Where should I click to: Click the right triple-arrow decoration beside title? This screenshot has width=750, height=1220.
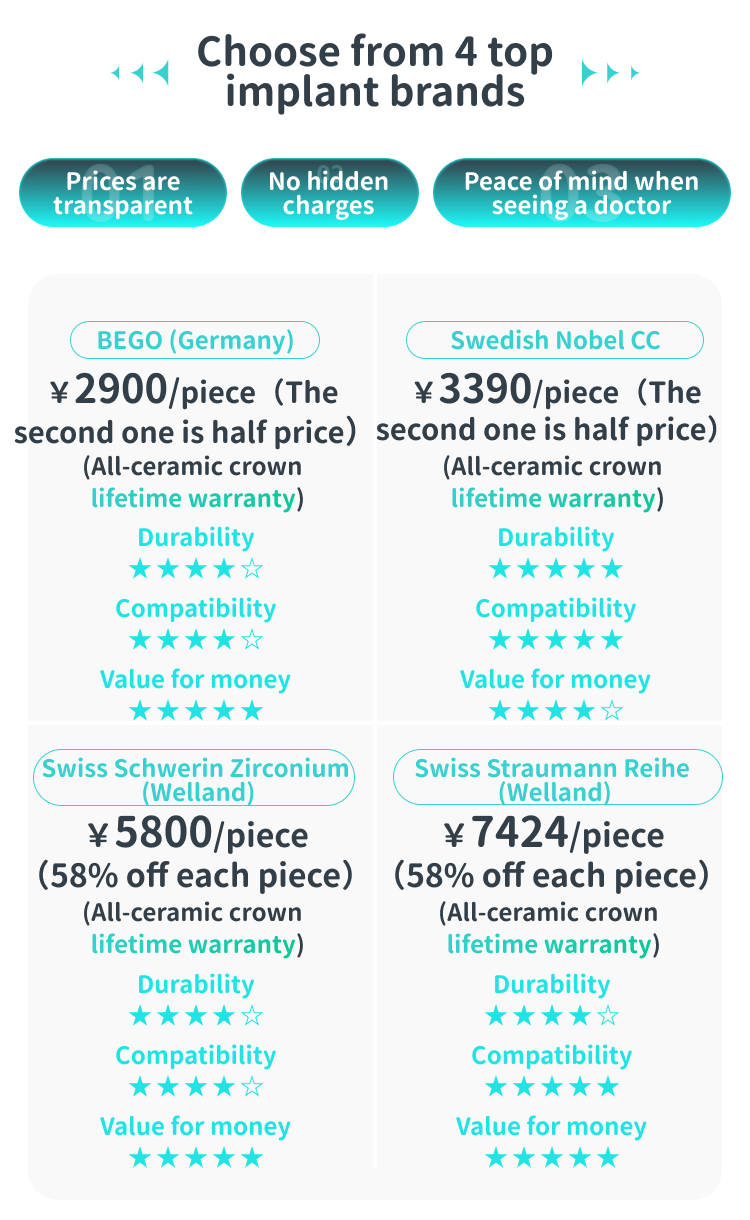609,72
